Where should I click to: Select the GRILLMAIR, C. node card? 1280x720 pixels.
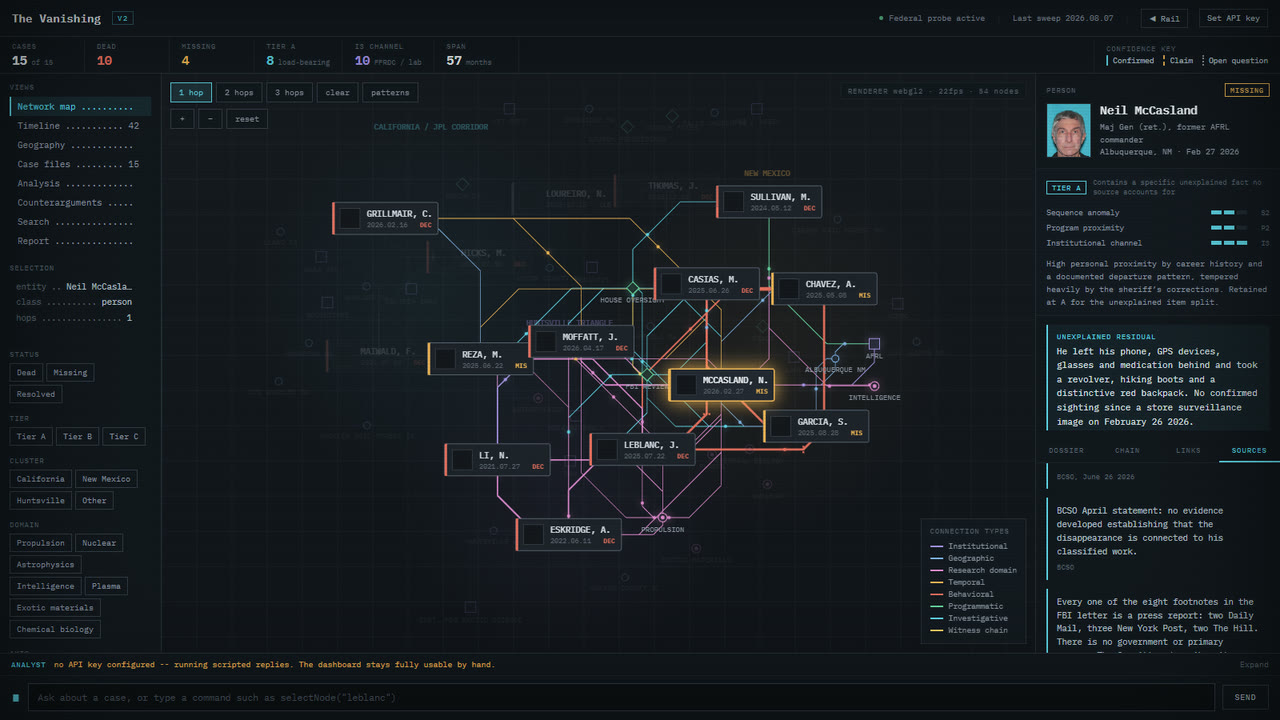pyautogui.click(x=386, y=219)
